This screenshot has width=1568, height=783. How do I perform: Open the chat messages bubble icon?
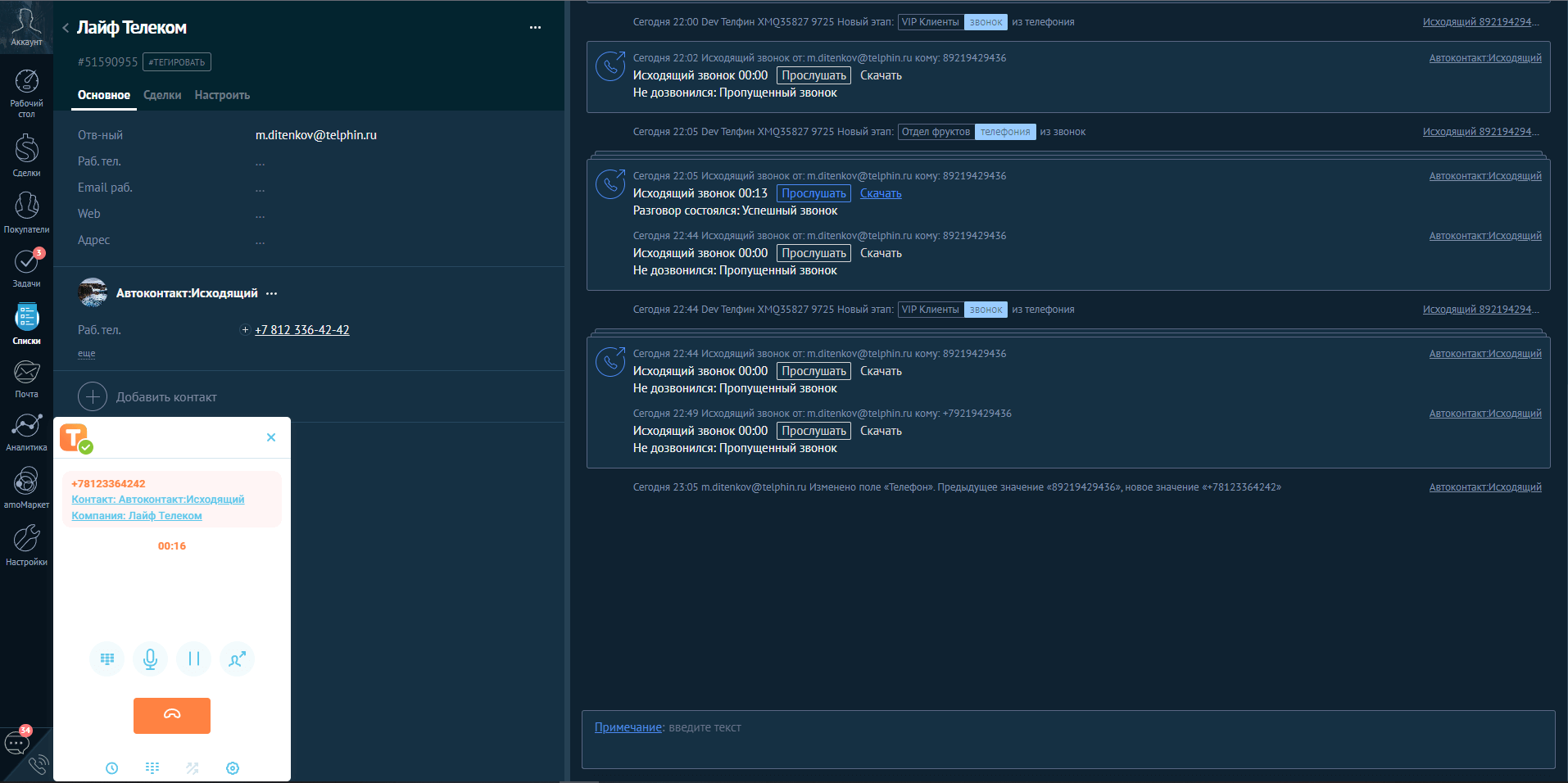[16, 743]
